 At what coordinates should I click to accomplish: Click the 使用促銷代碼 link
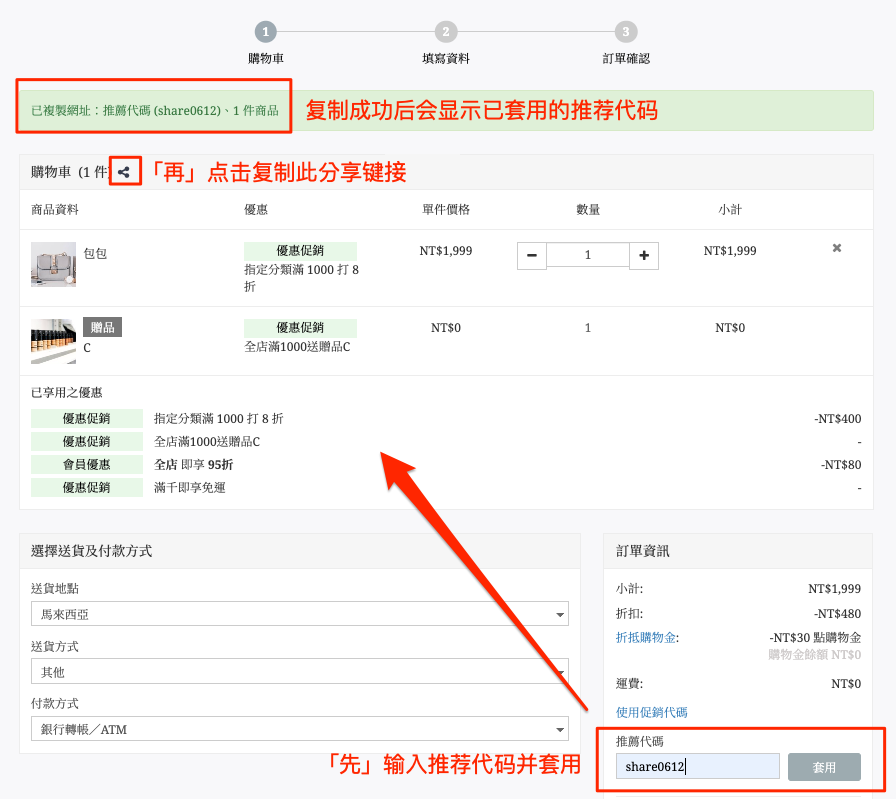click(x=651, y=712)
